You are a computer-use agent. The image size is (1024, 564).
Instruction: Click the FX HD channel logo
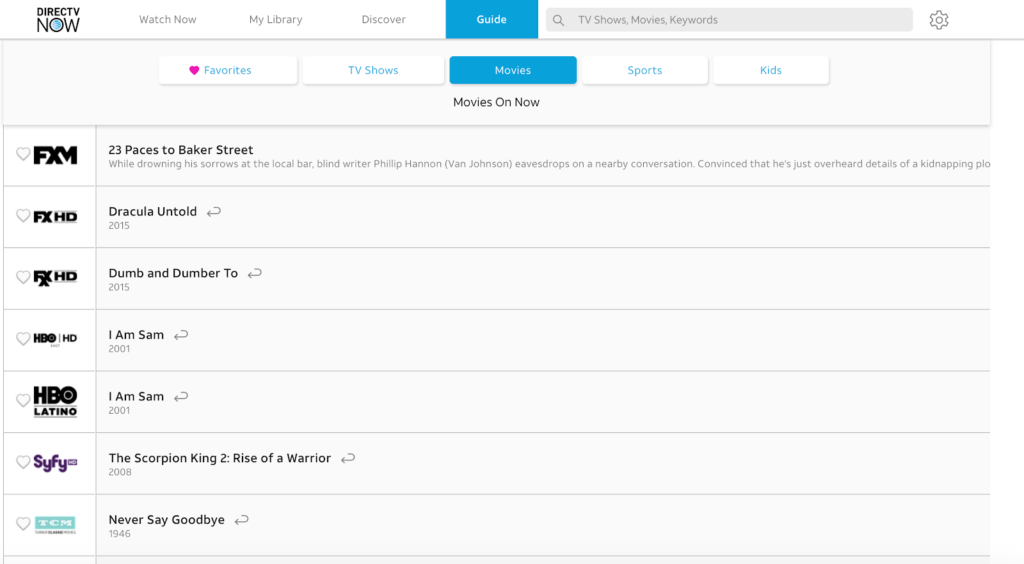(56, 217)
